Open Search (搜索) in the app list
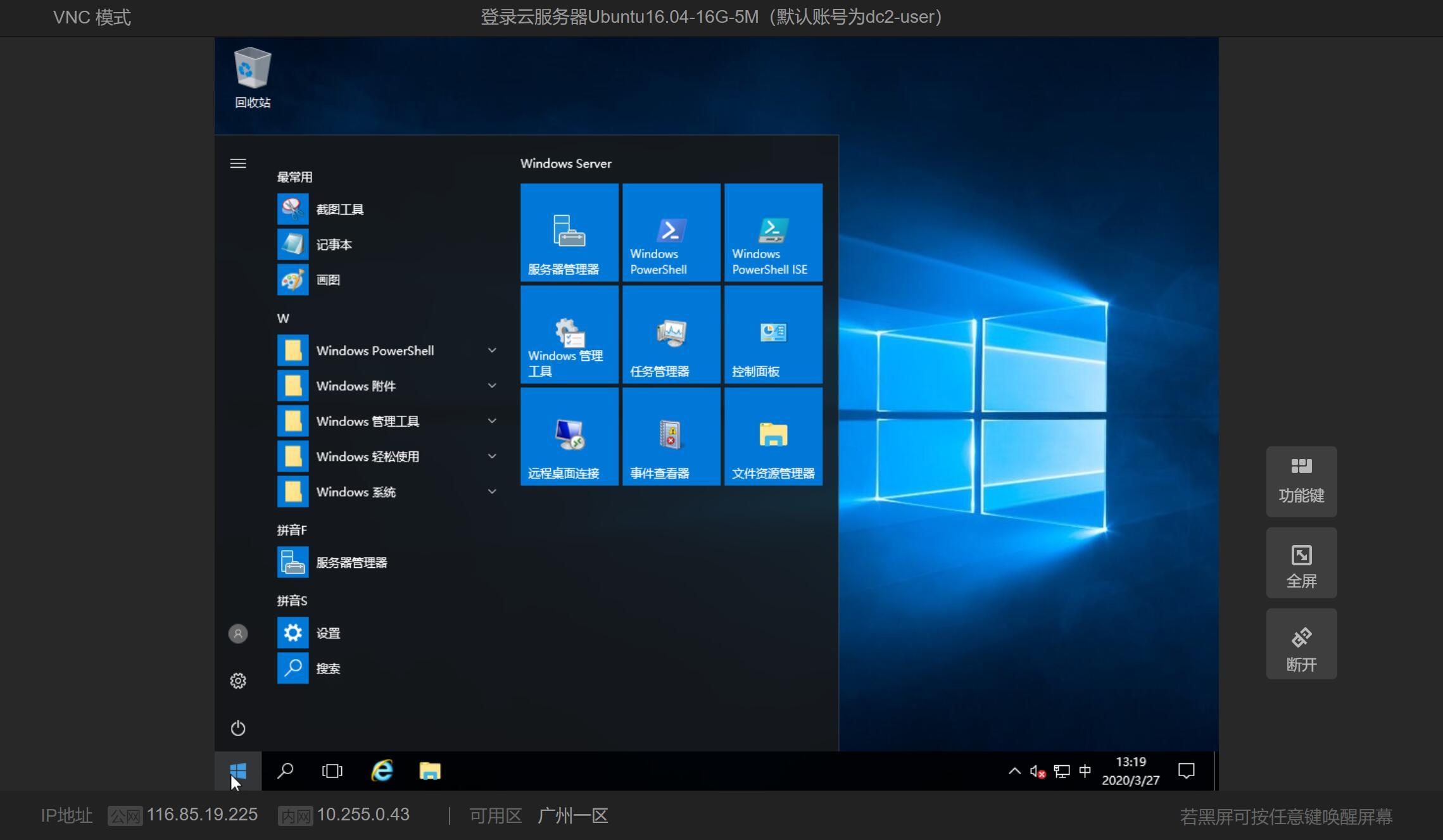 [388, 668]
